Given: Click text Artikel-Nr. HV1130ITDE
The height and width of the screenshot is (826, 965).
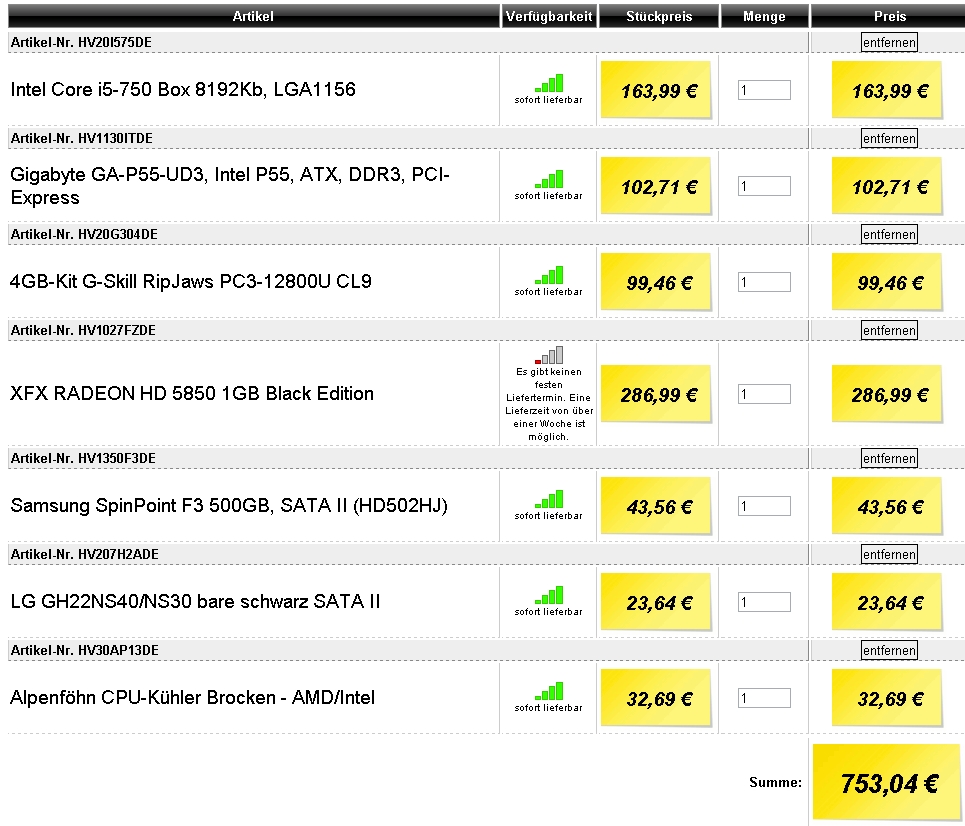Looking at the screenshot, I should [82, 138].
